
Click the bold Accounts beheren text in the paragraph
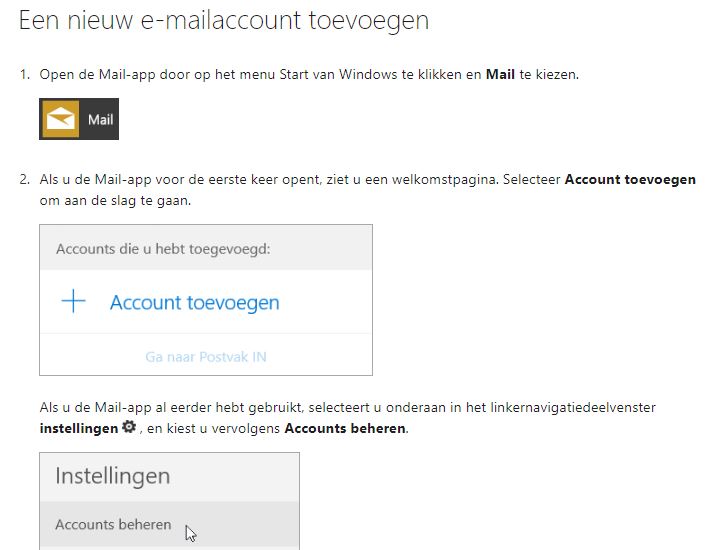tap(345, 429)
